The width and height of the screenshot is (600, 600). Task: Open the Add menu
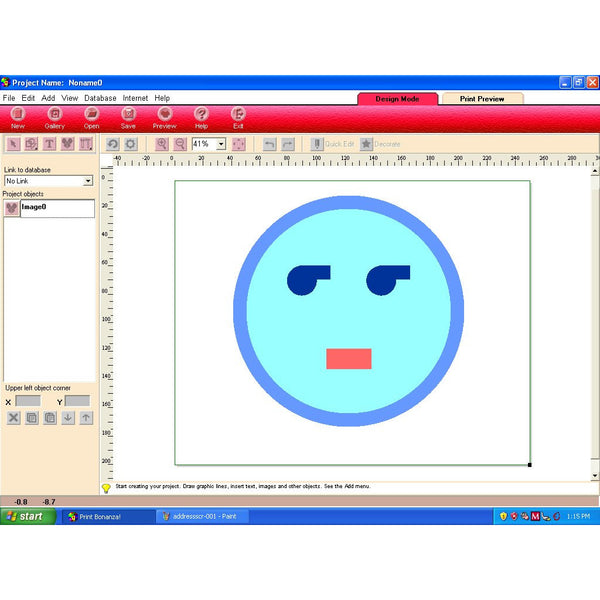48,98
